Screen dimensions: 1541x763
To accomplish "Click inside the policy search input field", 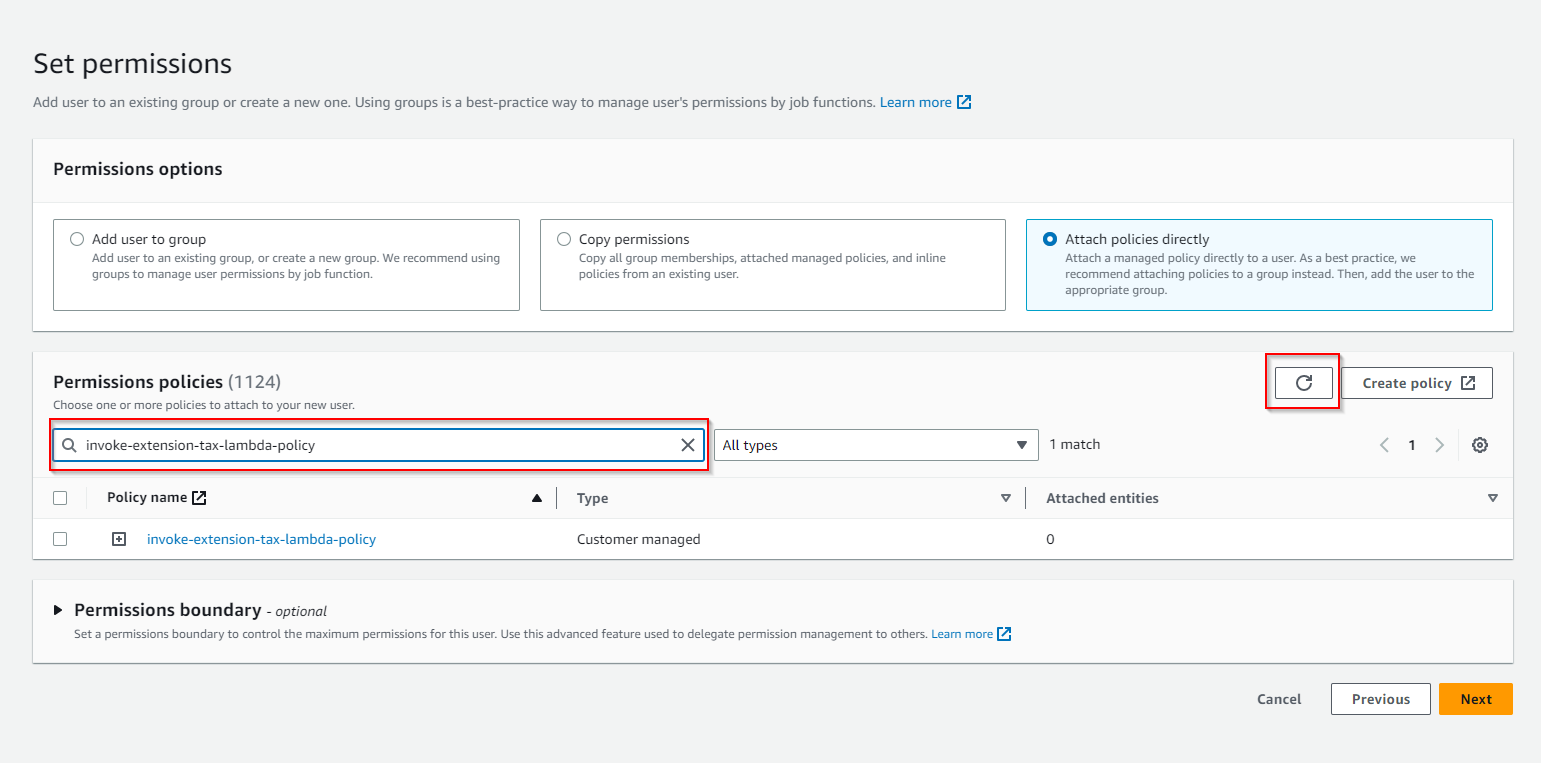I will click(370, 445).
